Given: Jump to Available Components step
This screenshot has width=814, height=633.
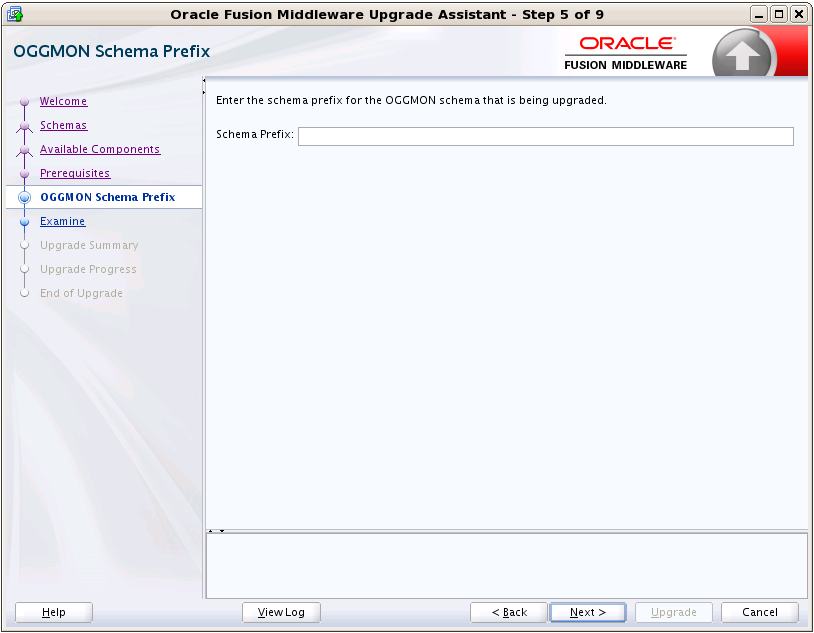Looking at the screenshot, I should point(100,149).
